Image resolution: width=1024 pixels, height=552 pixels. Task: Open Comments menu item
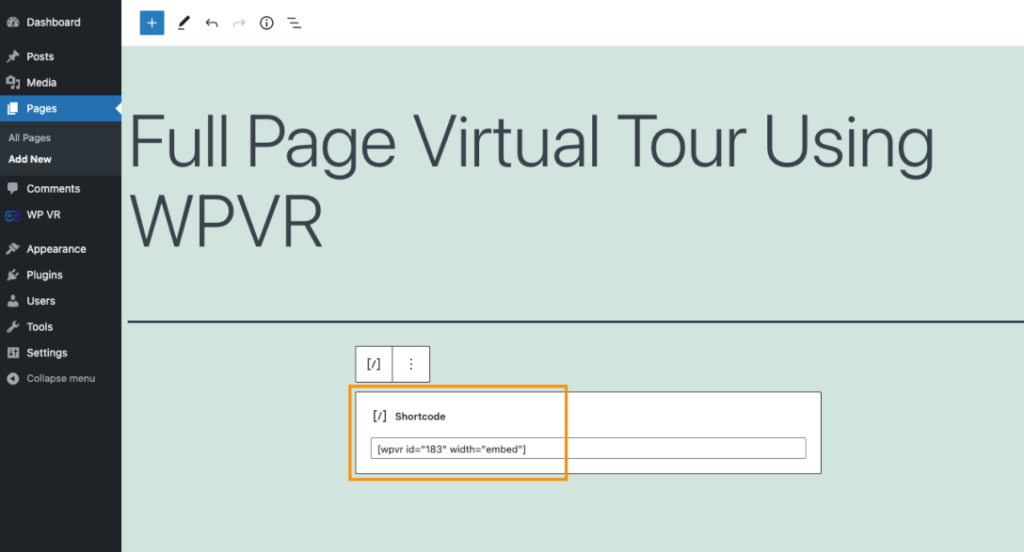(x=53, y=188)
